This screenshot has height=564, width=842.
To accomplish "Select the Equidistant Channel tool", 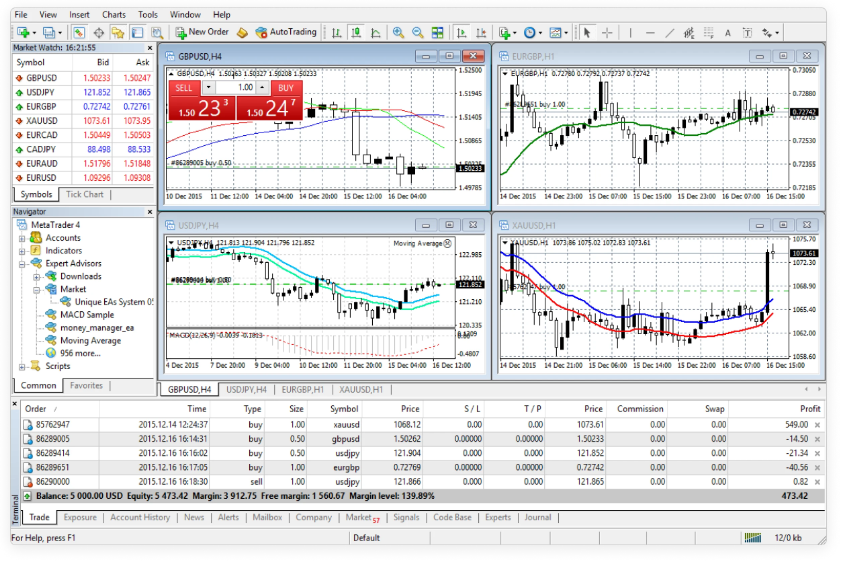I will [x=689, y=33].
